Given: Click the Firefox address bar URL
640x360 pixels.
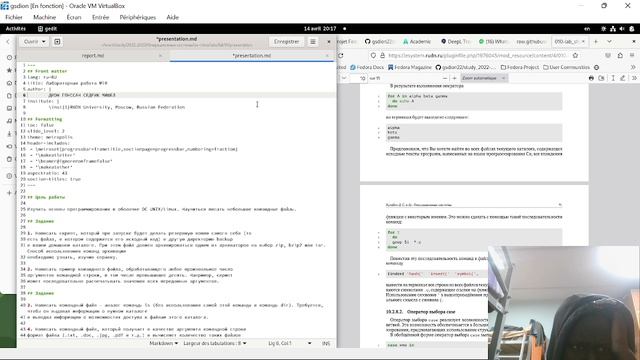Looking at the screenshot, I should [x=477, y=56].
